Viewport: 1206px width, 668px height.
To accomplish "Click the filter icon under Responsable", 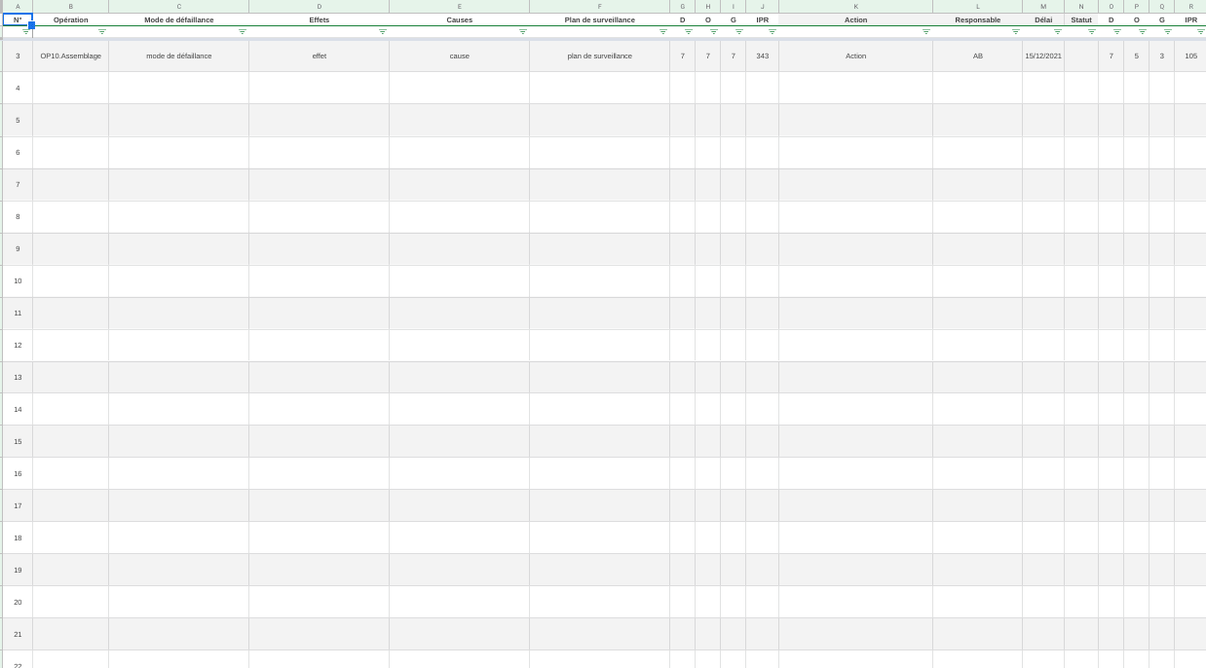I will (1015, 31).
